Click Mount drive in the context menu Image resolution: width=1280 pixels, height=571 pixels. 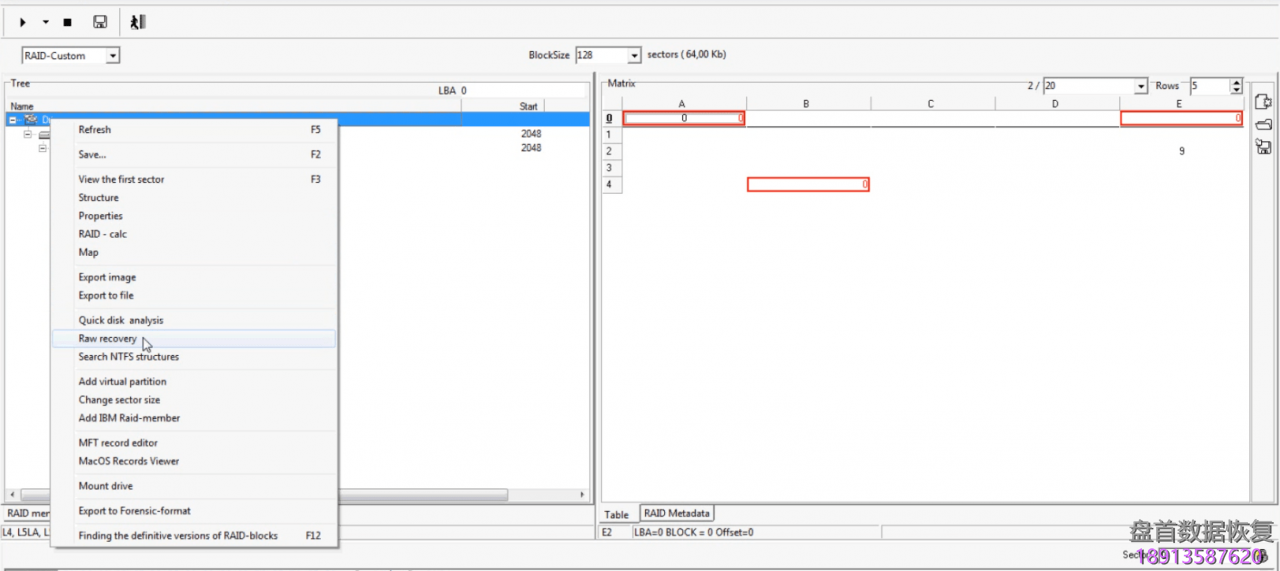(106, 486)
